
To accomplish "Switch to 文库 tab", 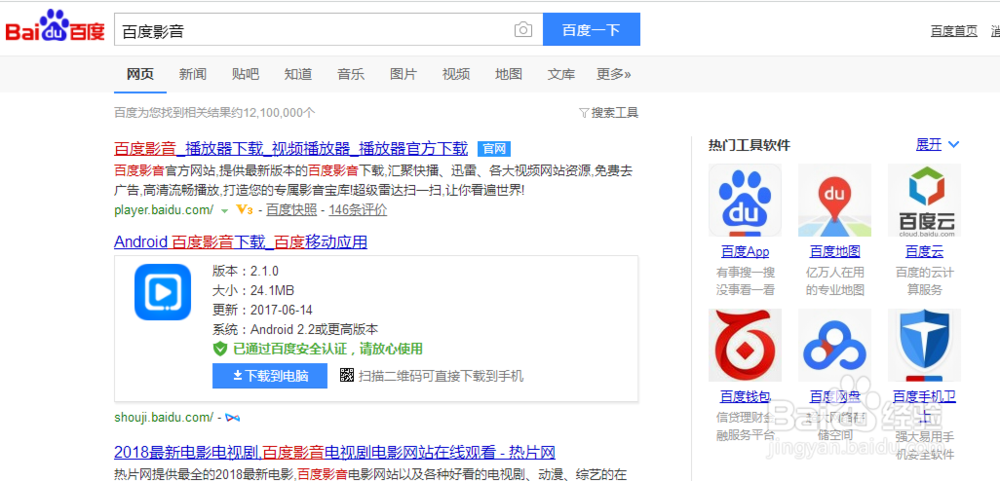I will [x=561, y=74].
